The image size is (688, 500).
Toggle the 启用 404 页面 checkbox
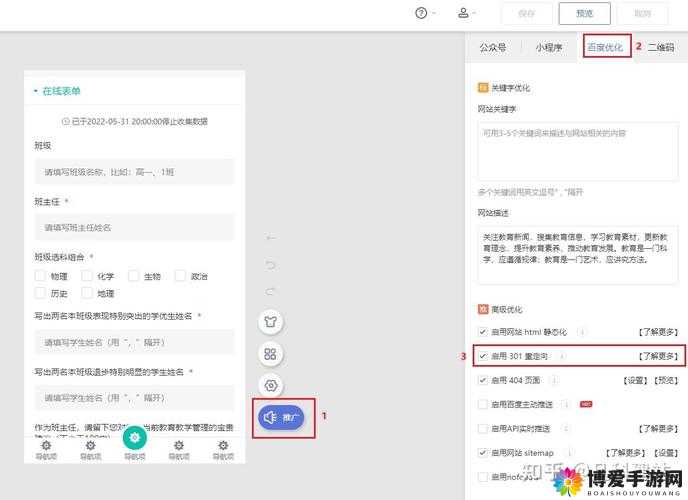click(483, 380)
